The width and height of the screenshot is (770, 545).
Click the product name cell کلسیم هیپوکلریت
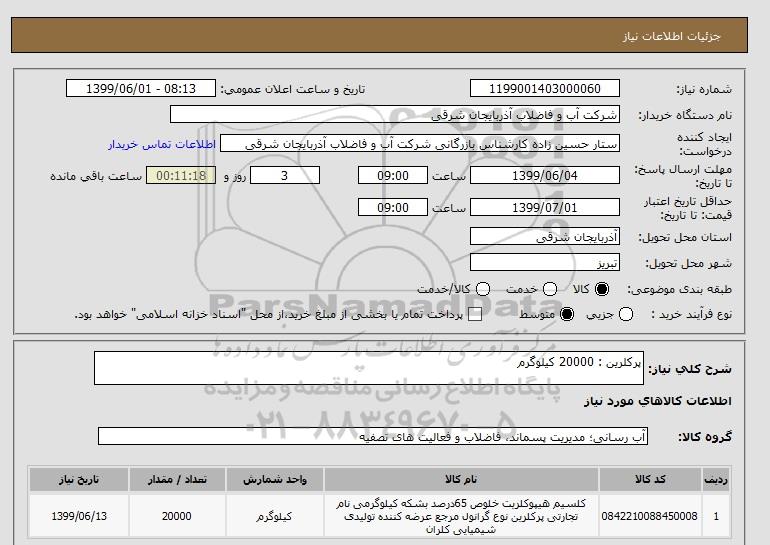461,516
